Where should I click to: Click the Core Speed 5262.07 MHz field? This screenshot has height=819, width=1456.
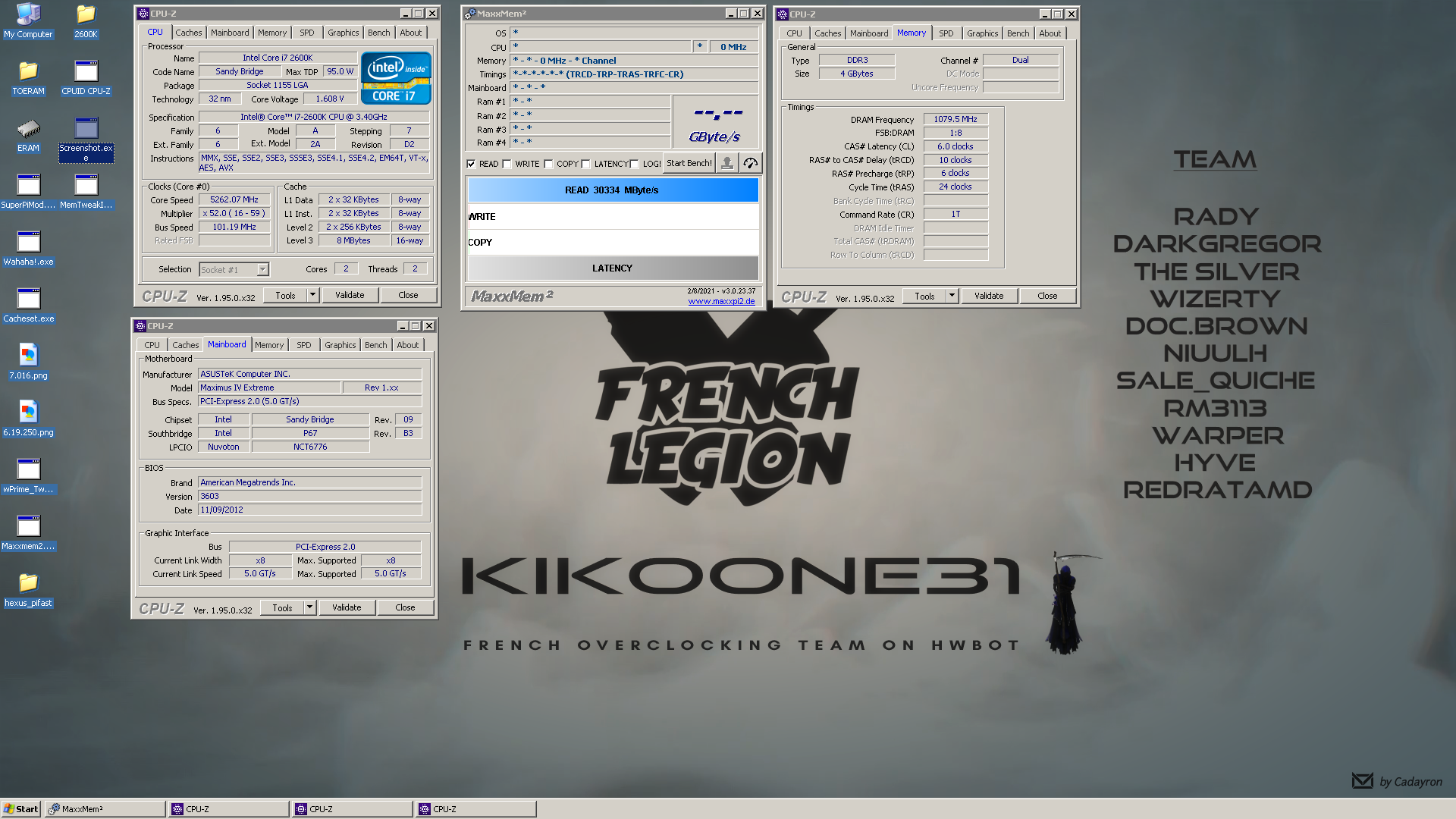click(x=234, y=199)
